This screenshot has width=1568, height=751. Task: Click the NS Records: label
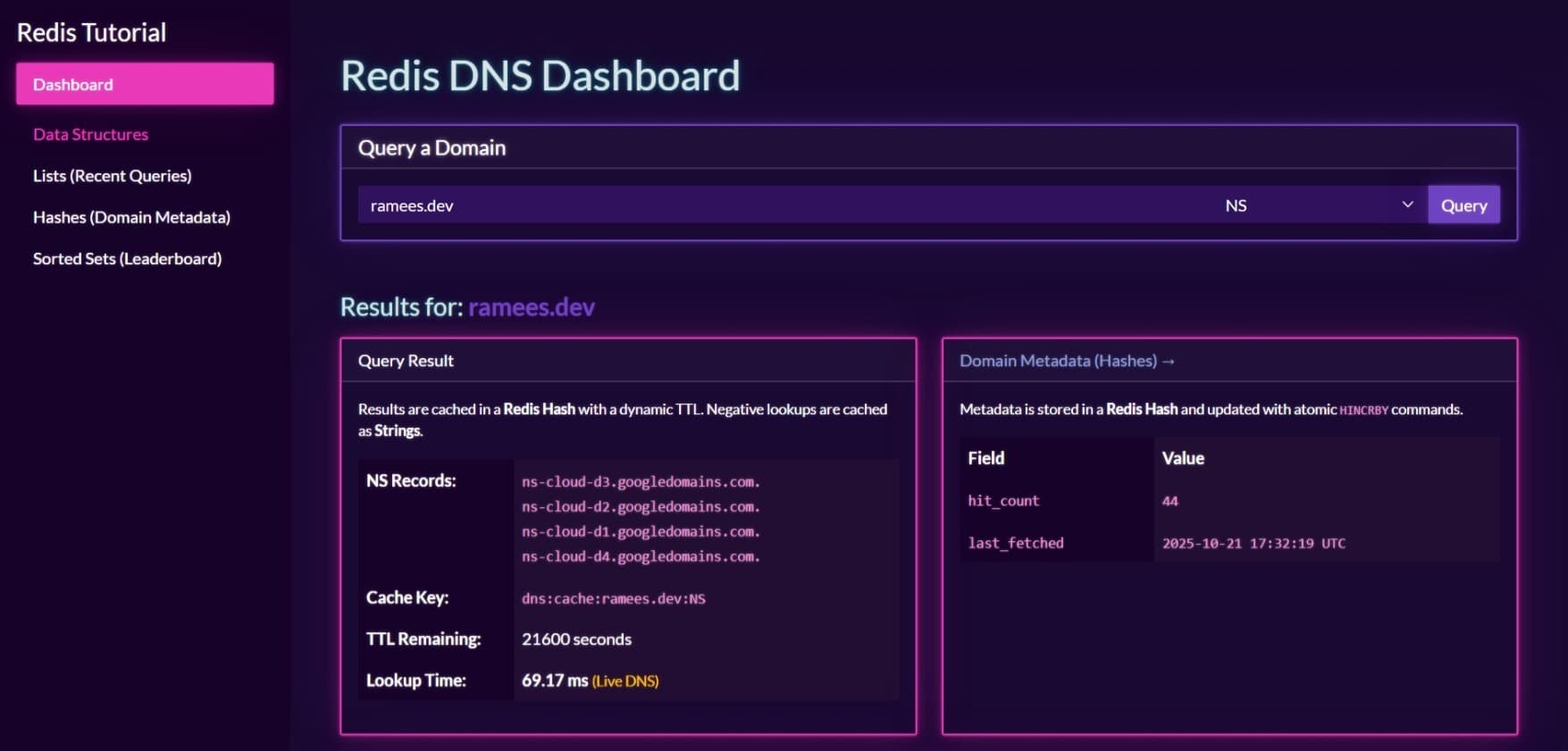[x=411, y=480]
